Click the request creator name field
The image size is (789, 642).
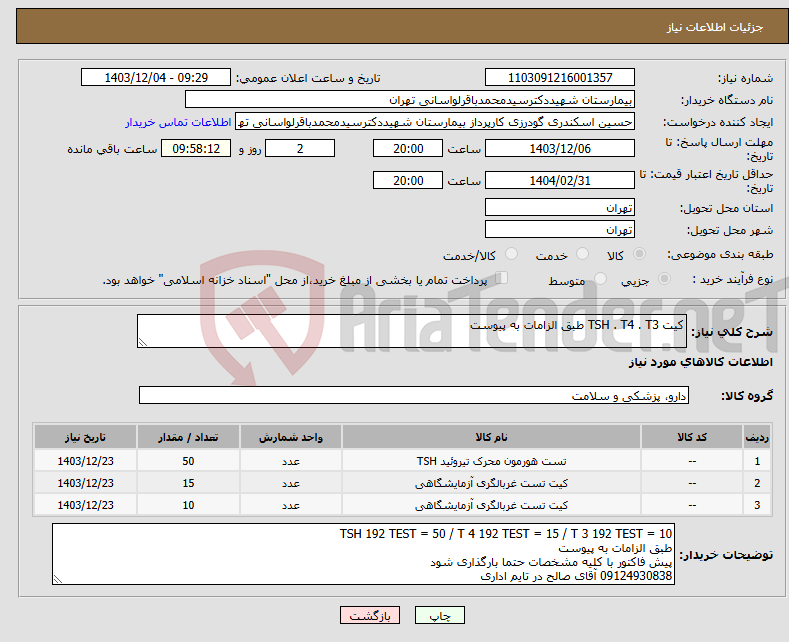pyautogui.click(x=435, y=122)
